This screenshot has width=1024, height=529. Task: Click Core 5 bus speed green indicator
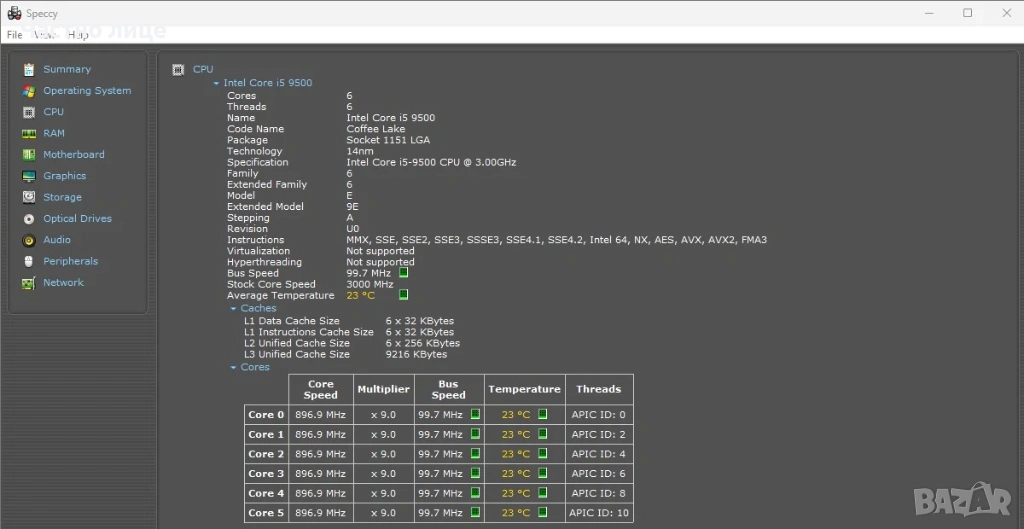[476, 512]
